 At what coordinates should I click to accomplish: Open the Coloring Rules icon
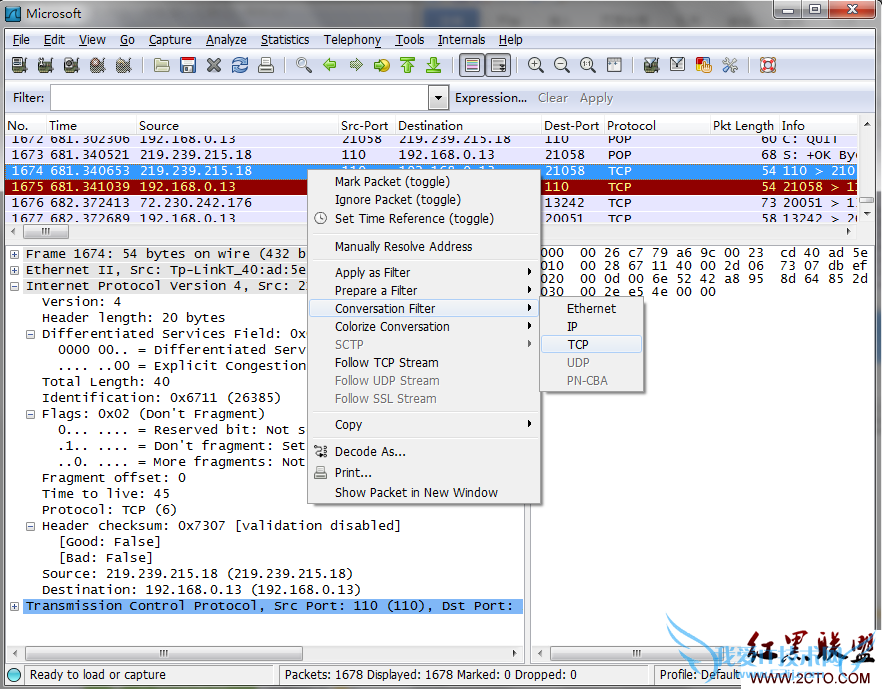(x=703, y=66)
